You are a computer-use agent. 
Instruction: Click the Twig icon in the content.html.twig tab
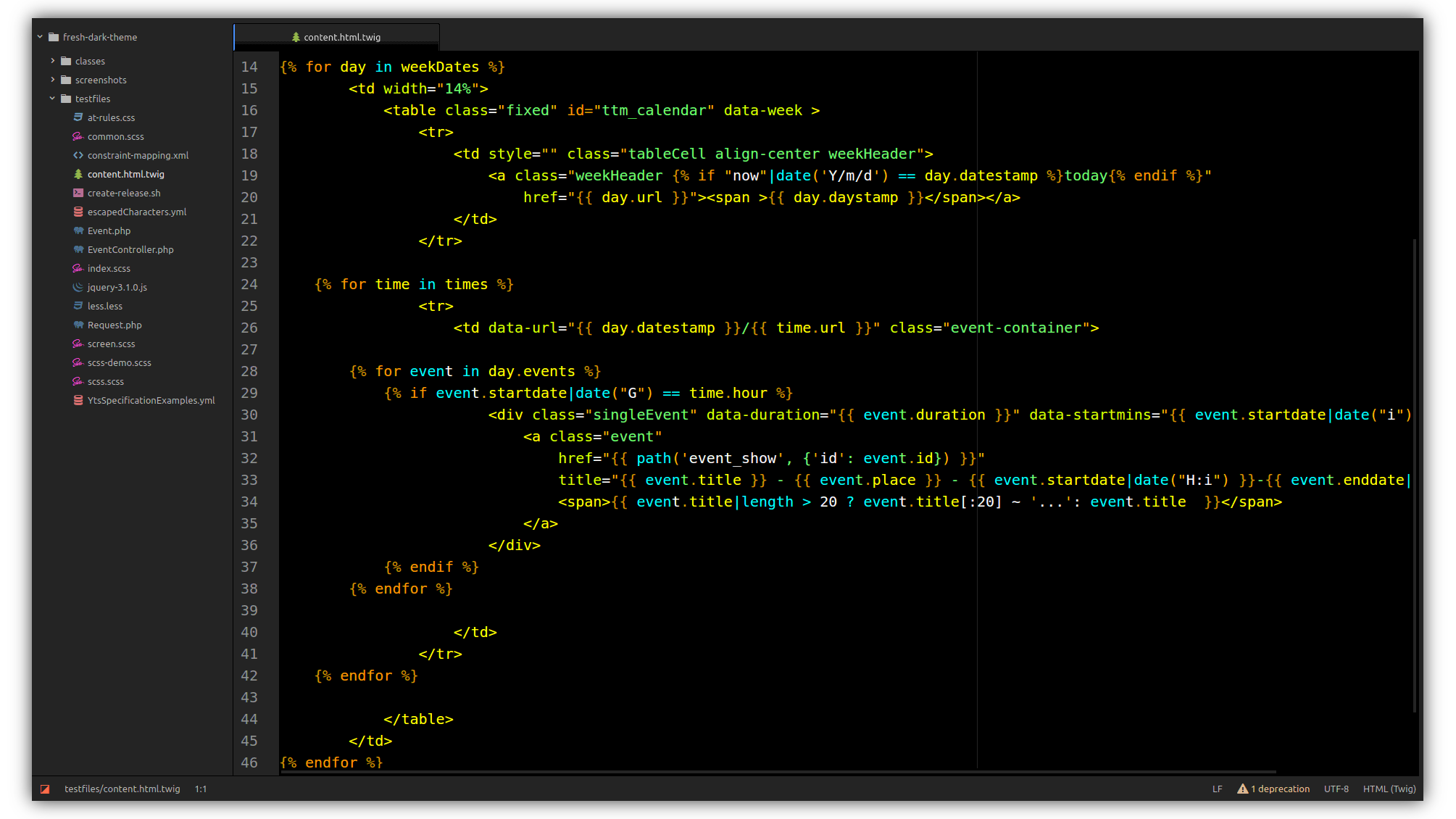point(296,37)
